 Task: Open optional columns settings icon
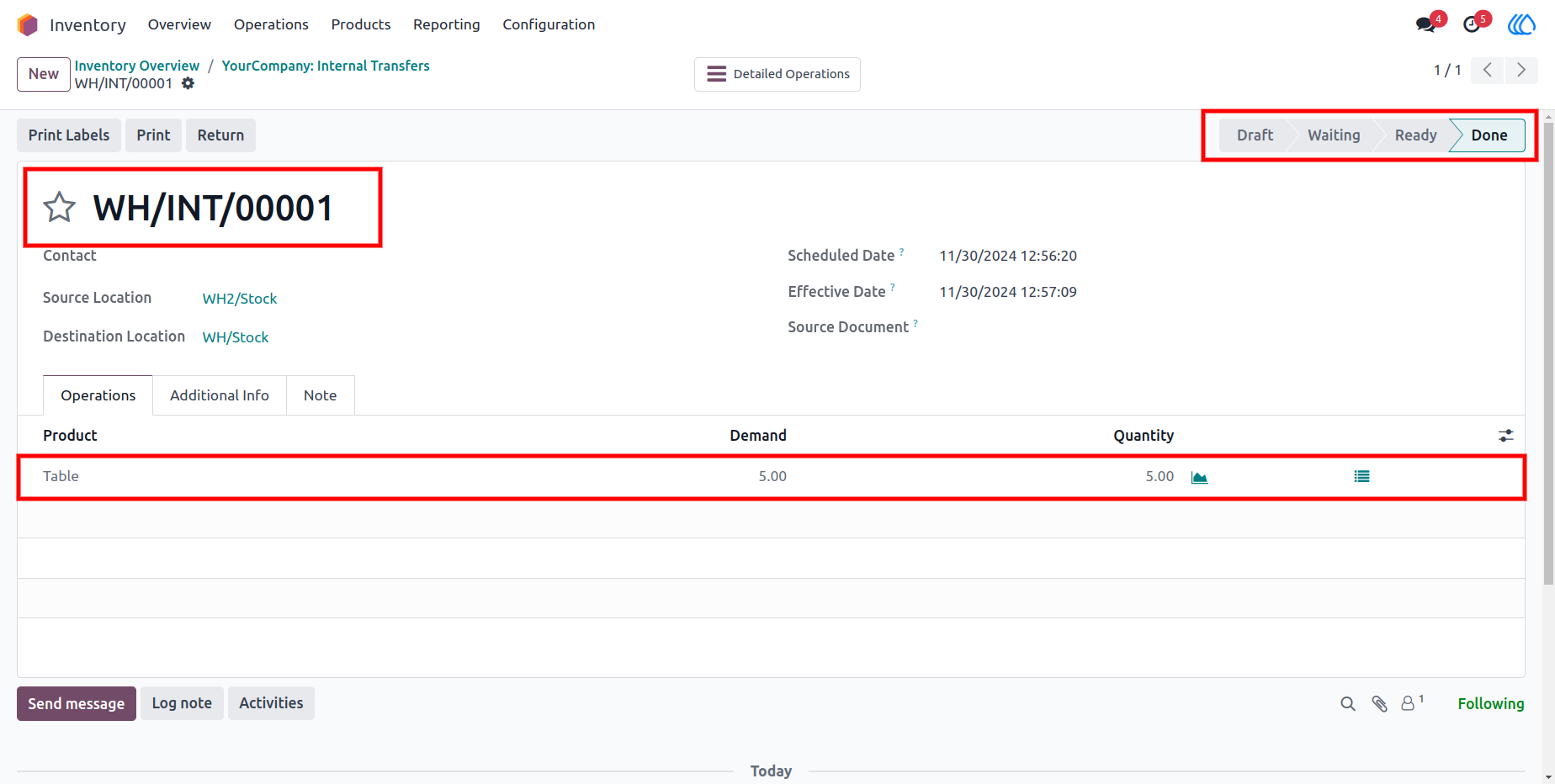click(1505, 435)
